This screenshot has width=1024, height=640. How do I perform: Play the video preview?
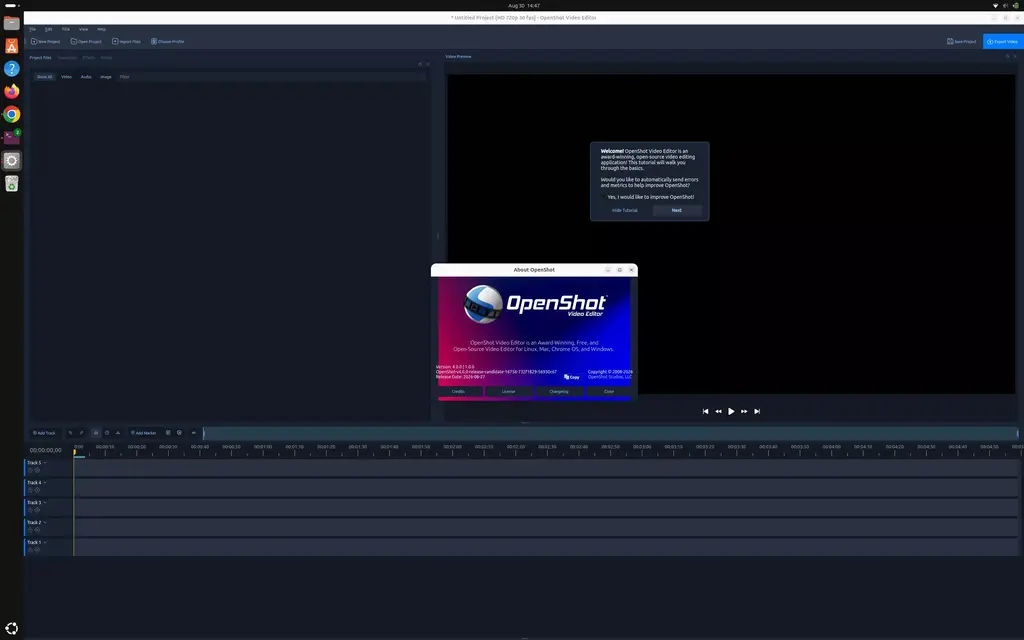[731, 411]
